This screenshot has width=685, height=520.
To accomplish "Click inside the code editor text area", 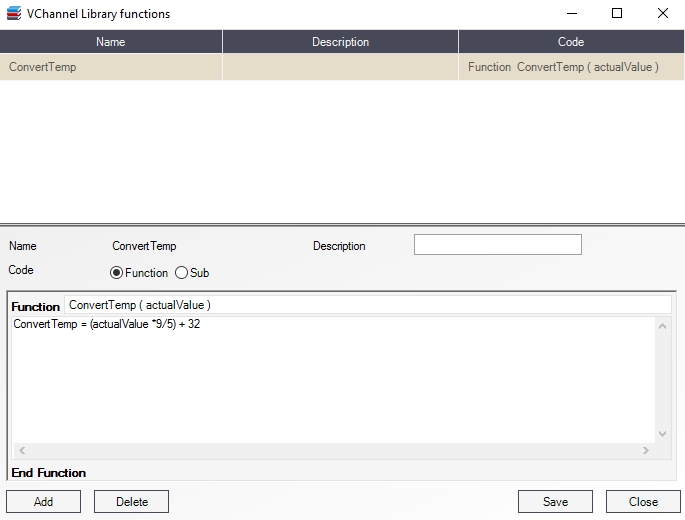I will tap(330, 380).
